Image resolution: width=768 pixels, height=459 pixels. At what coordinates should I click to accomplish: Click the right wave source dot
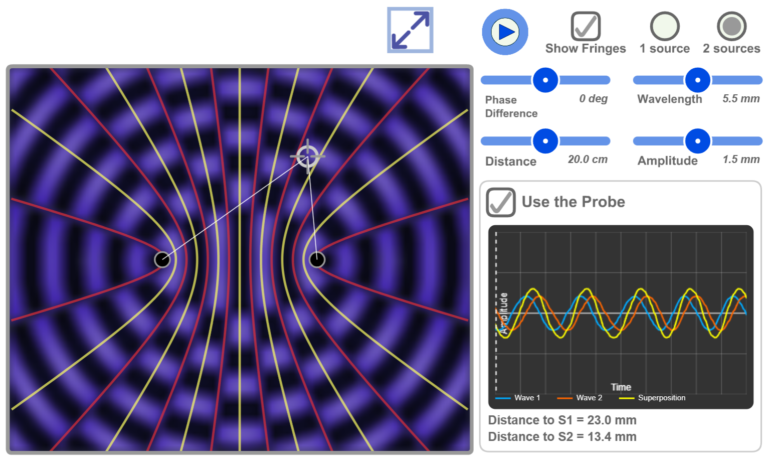pyautogui.click(x=317, y=260)
